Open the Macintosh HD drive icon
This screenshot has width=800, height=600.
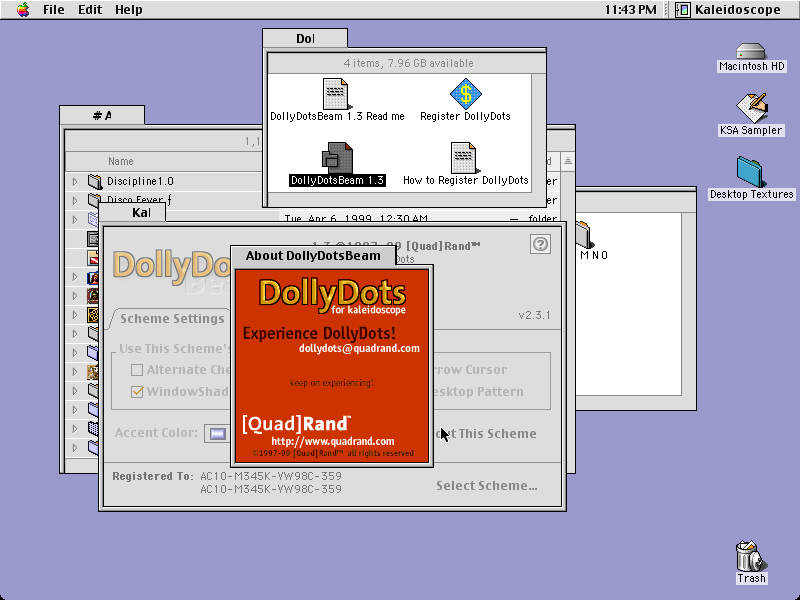751,51
